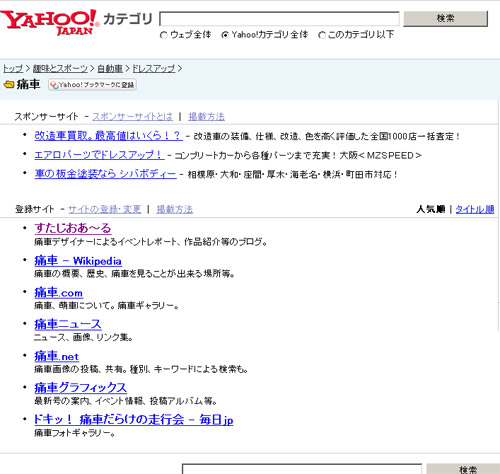
Task: Open the サイトの登録・変更 link
Action: click(x=105, y=209)
